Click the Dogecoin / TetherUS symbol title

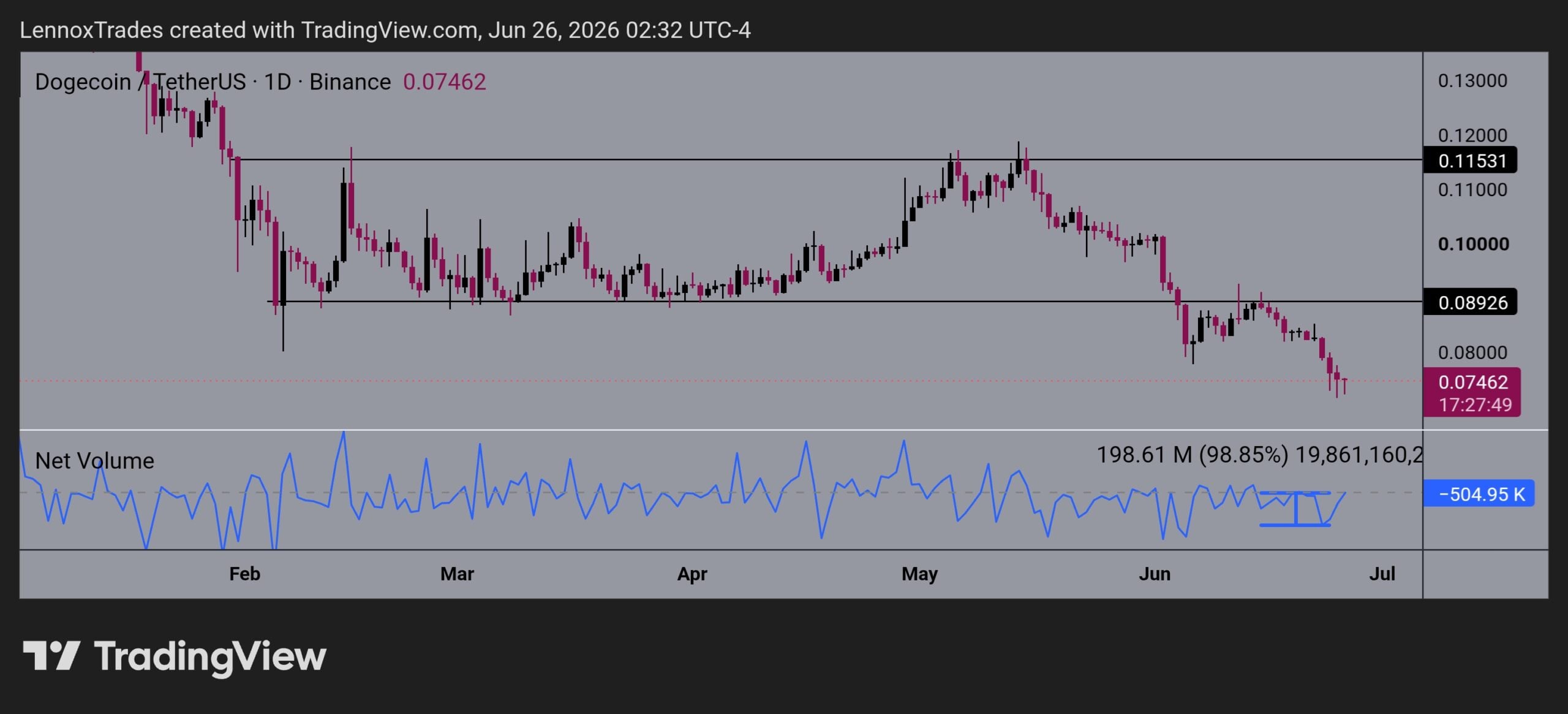(213, 82)
